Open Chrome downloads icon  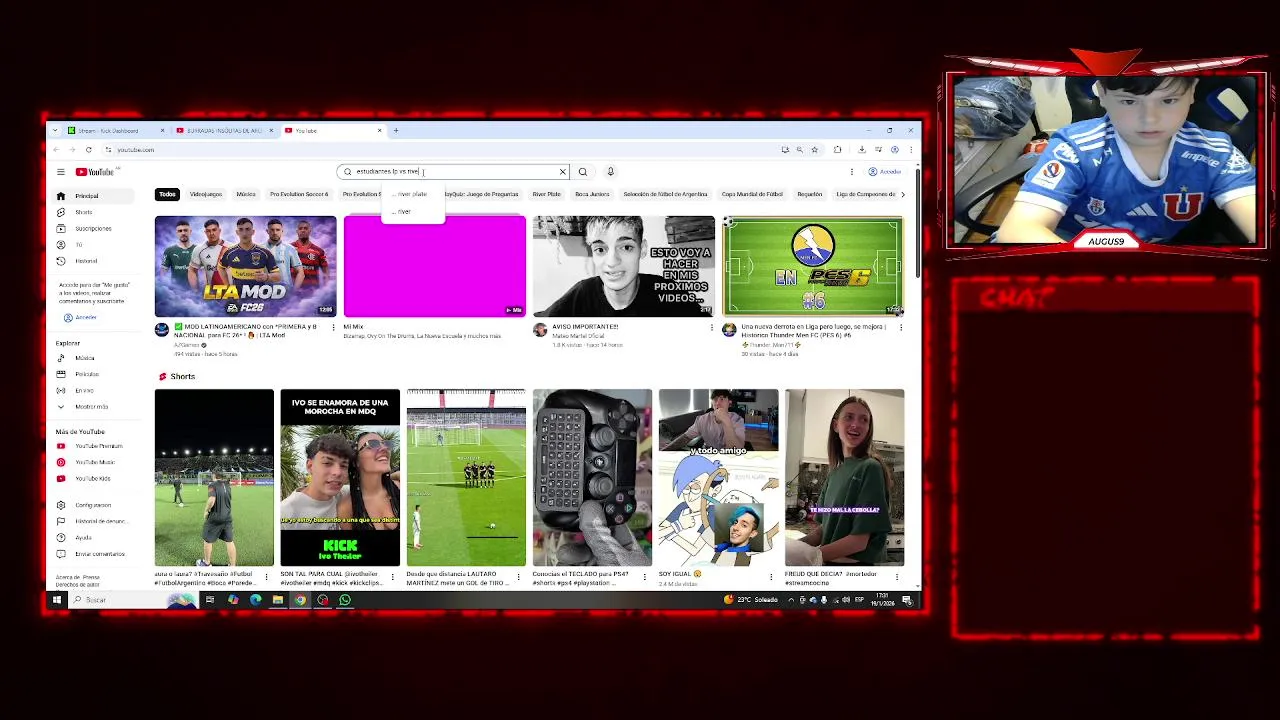point(862,150)
